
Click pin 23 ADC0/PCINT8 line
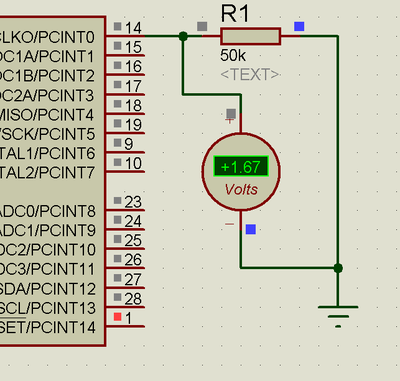125,210
